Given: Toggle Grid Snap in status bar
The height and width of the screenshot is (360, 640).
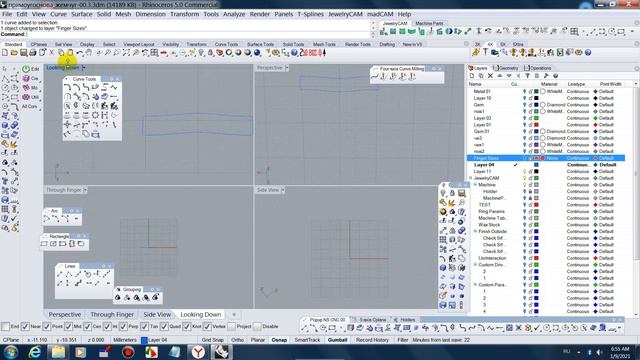Looking at the screenshot, I should (x=212, y=340).
